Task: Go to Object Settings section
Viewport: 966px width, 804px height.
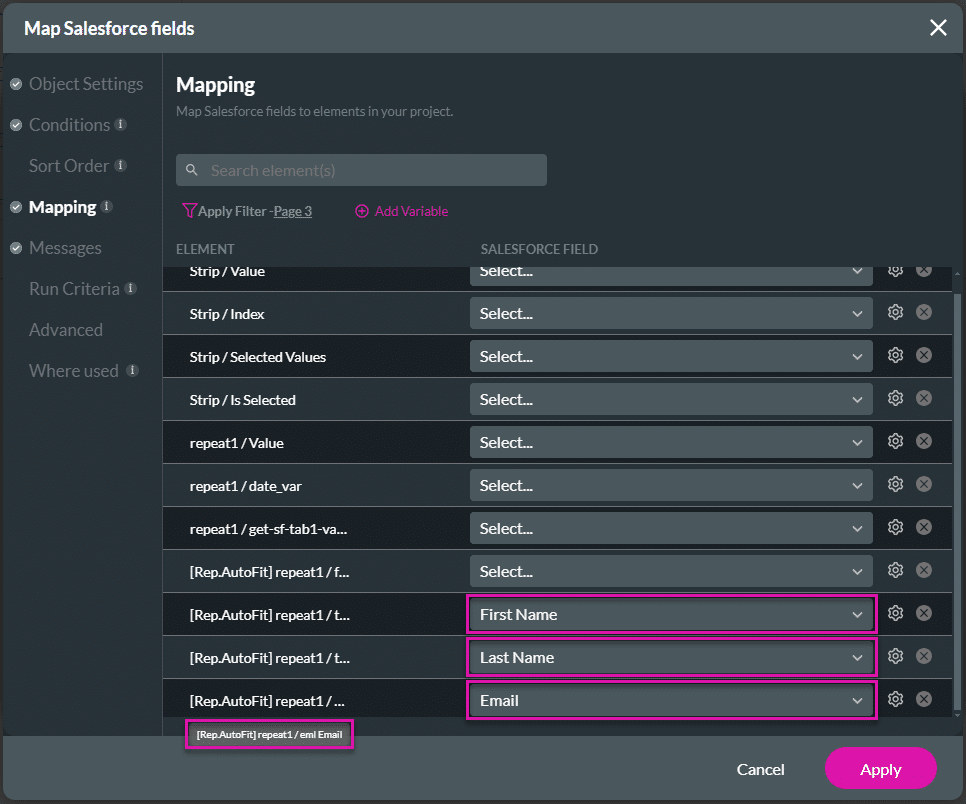Action: (85, 84)
